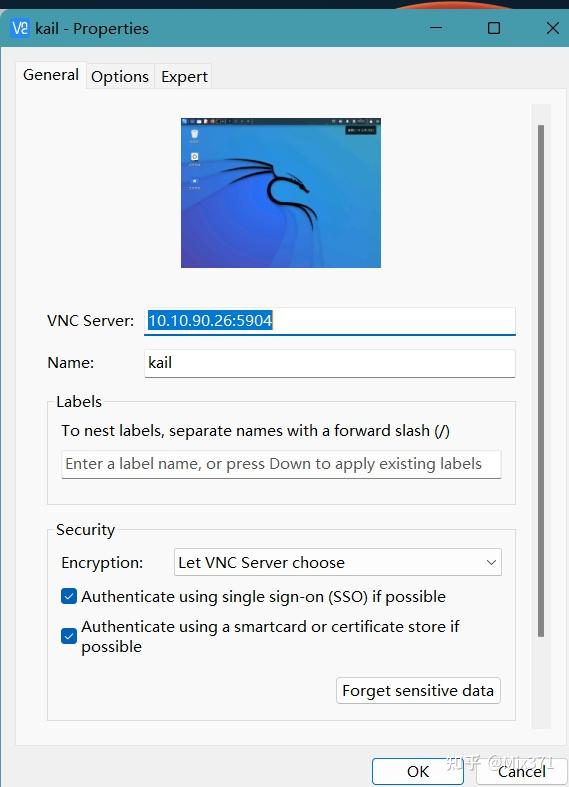Image resolution: width=569 pixels, height=787 pixels.
Task: Open the Expert tab
Action: coord(184,76)
